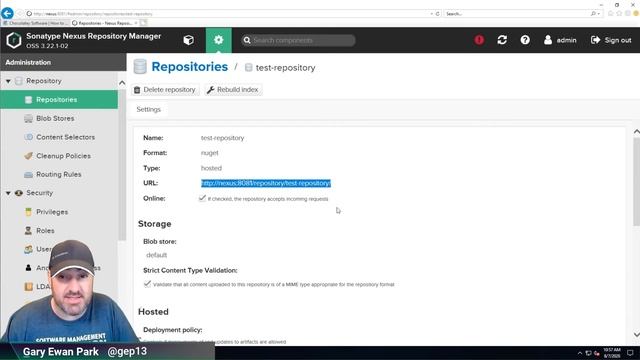
Task: Open Blob Stores in the sidebar
Action: click(55, 118)
